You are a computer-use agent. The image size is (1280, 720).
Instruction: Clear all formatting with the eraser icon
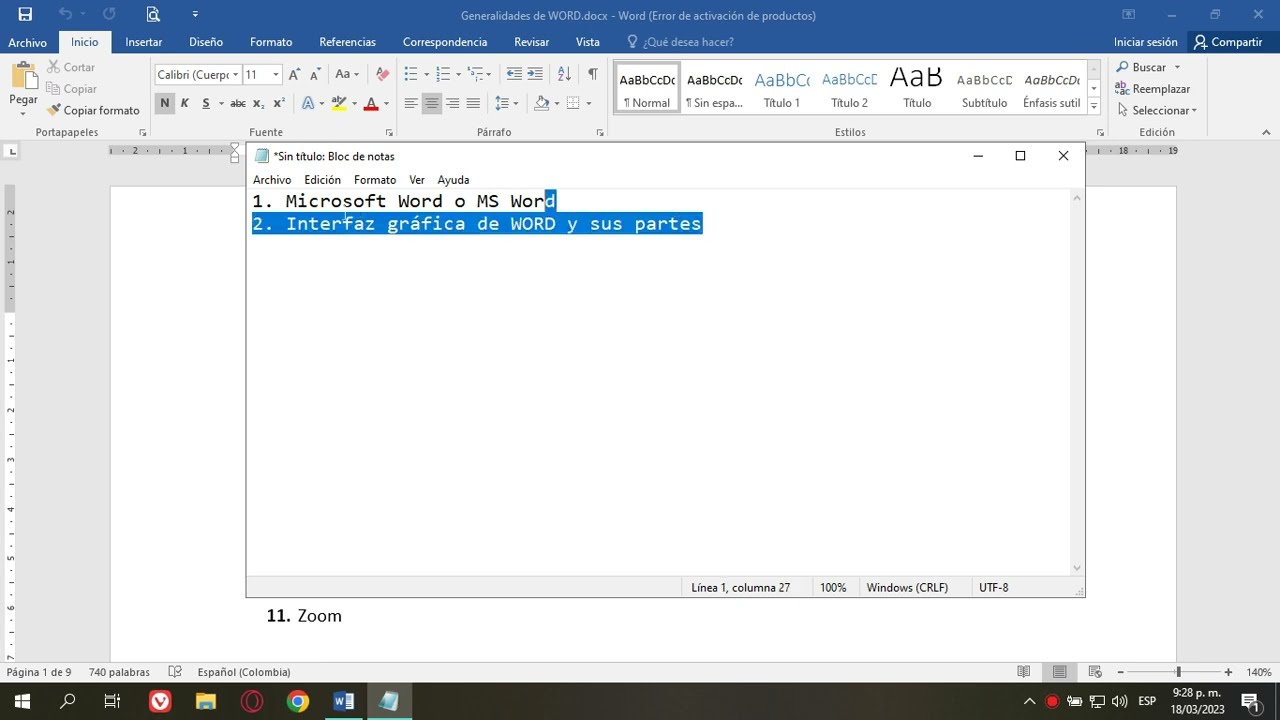(382, 74)
